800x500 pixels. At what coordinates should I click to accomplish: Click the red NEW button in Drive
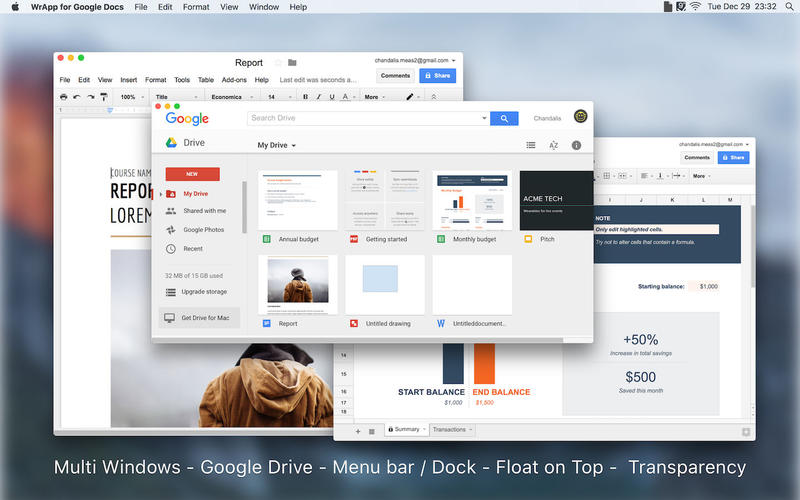(x=192, y=174)
